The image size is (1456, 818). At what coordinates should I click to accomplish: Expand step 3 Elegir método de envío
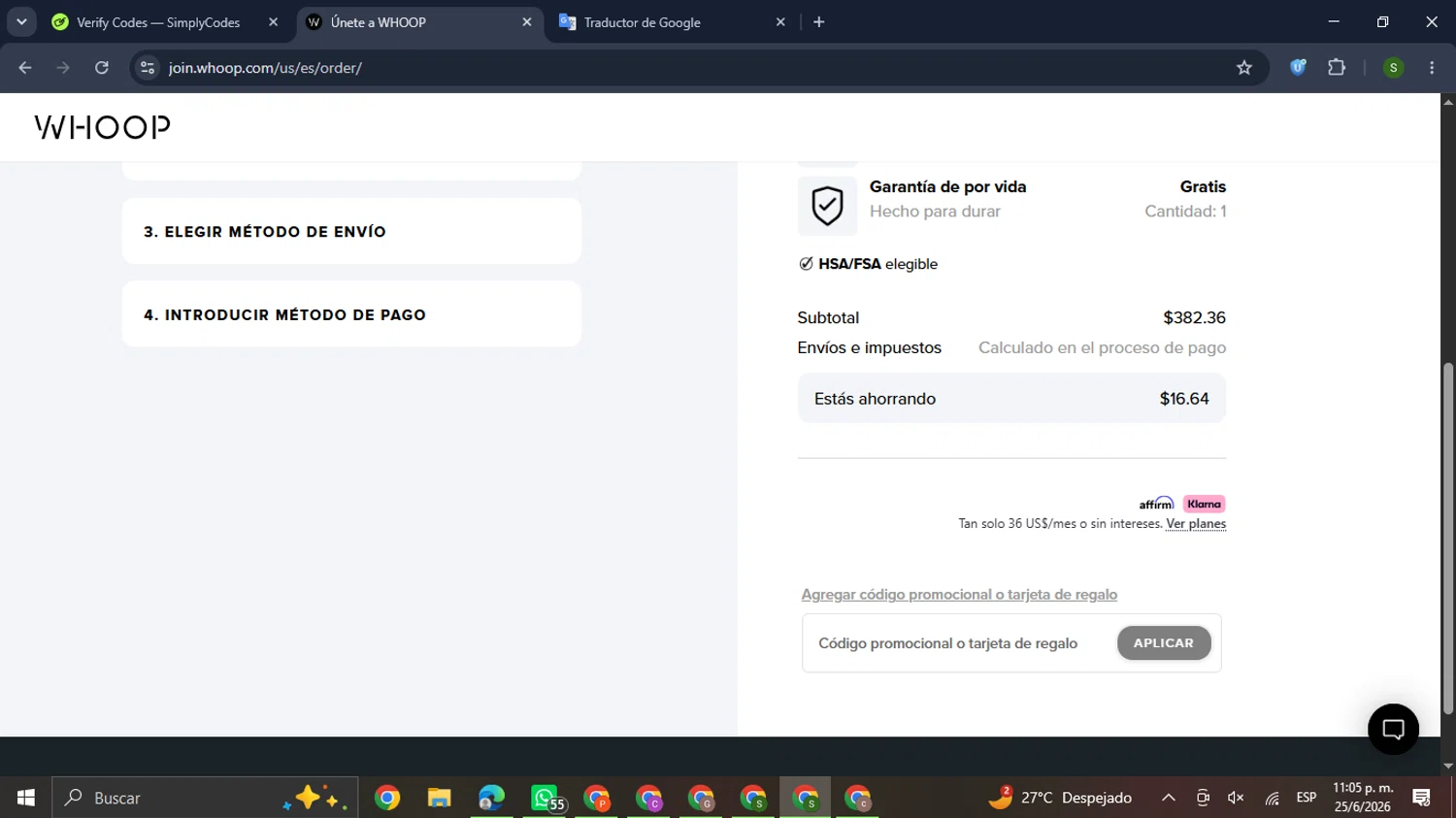pyautogui.click(x=351, y=231)
